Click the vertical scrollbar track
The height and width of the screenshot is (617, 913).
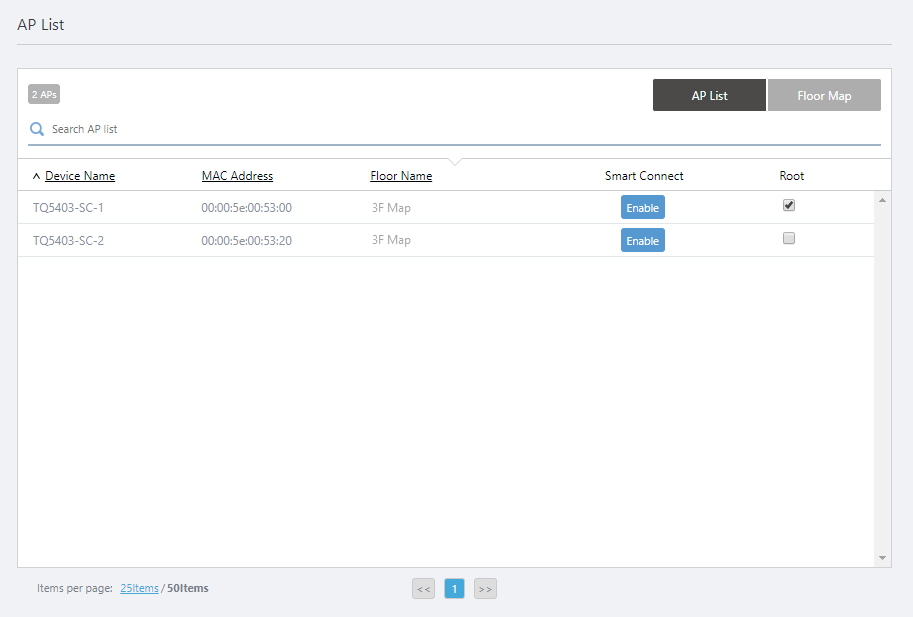click(x=882, y=380)
